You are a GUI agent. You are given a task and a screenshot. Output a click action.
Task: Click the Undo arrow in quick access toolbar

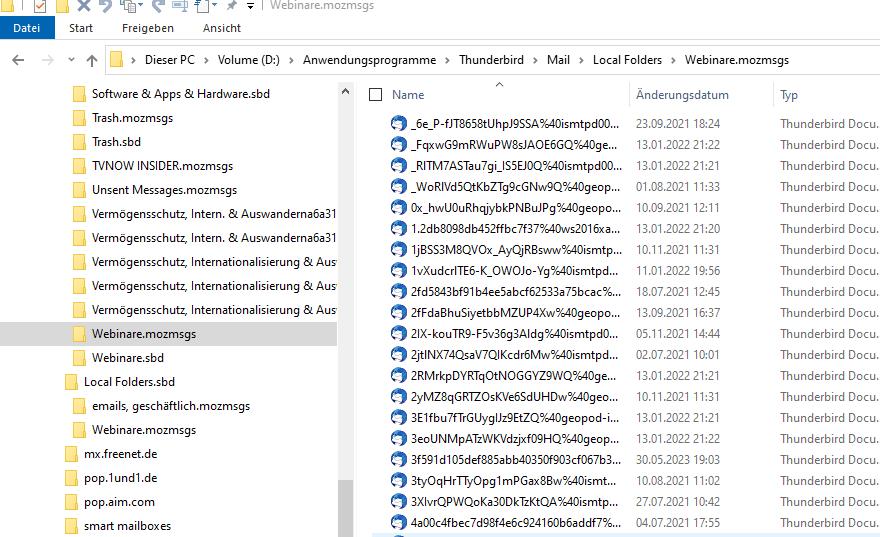[x=105, y=6]
